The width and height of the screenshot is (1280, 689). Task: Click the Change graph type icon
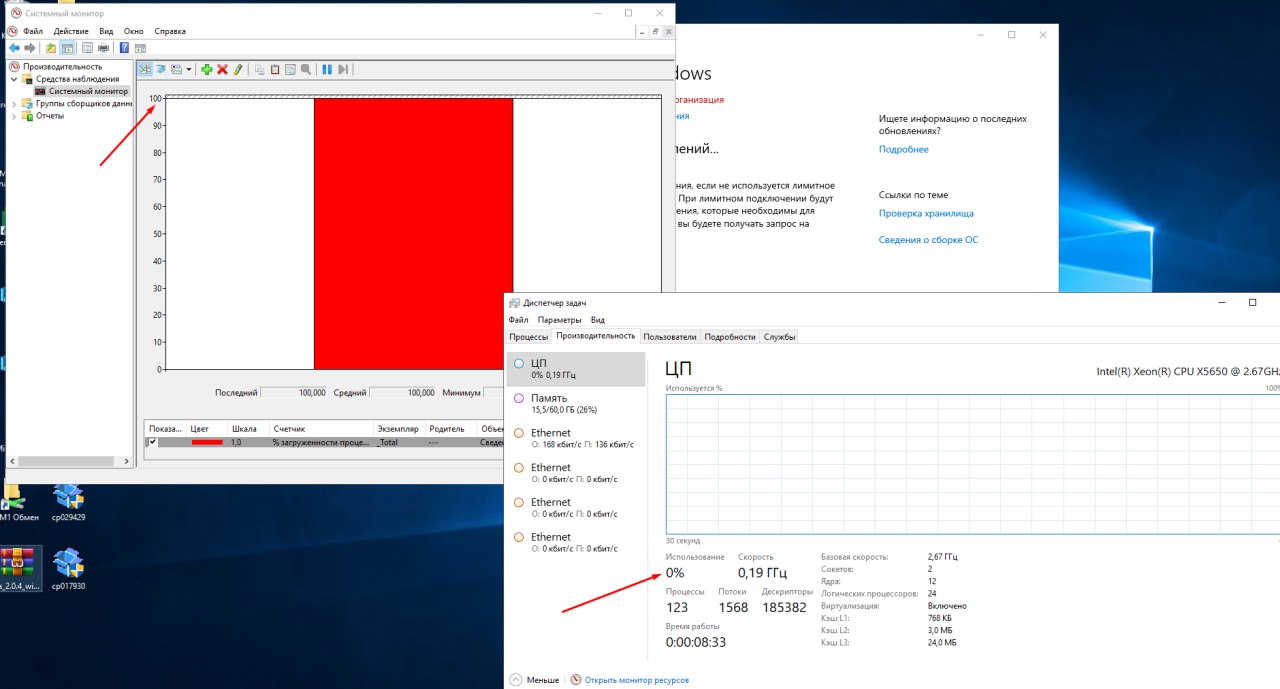(176, 69)
